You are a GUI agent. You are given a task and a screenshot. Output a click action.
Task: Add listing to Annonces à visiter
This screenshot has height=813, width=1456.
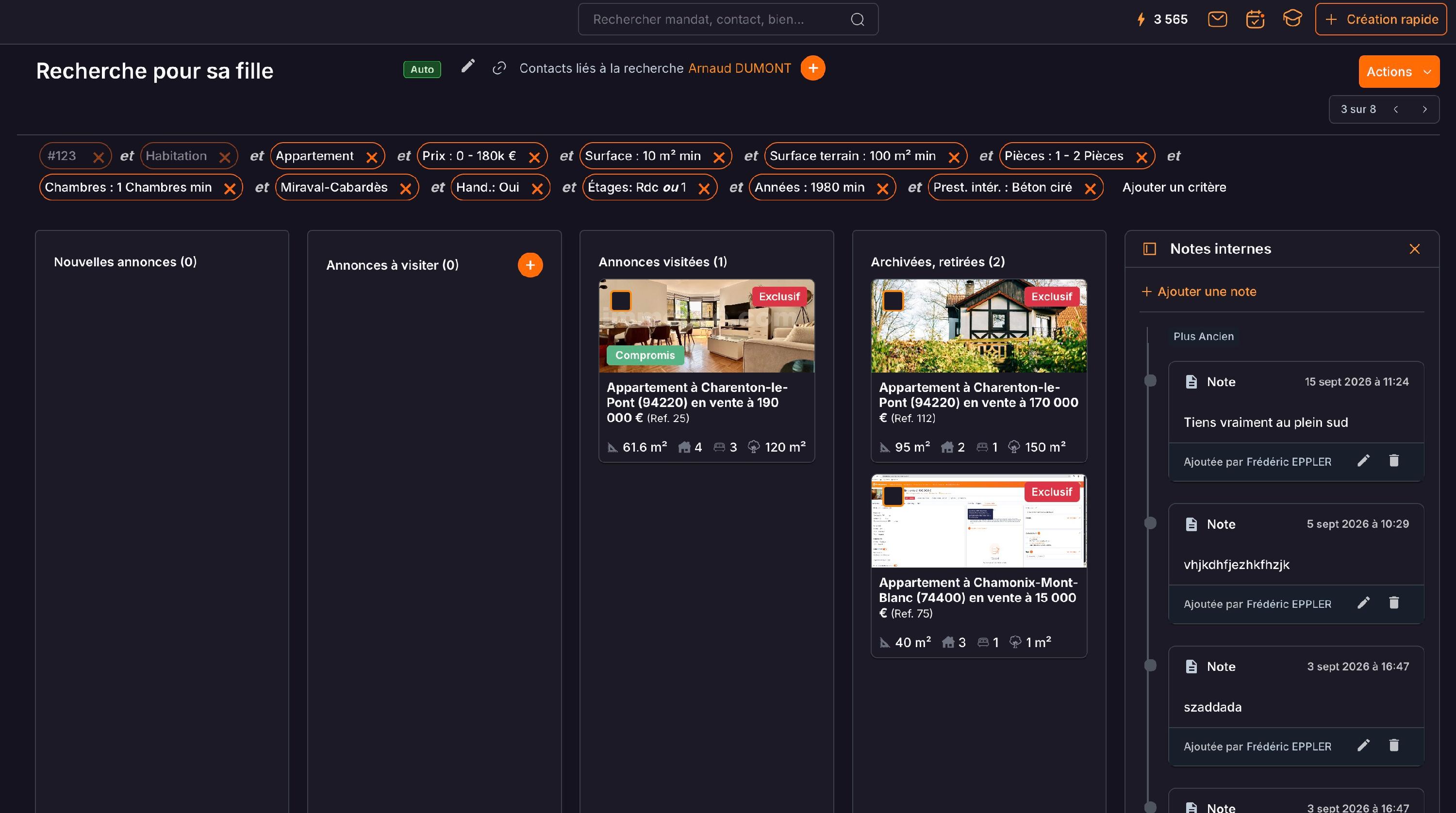coord(530,265)
